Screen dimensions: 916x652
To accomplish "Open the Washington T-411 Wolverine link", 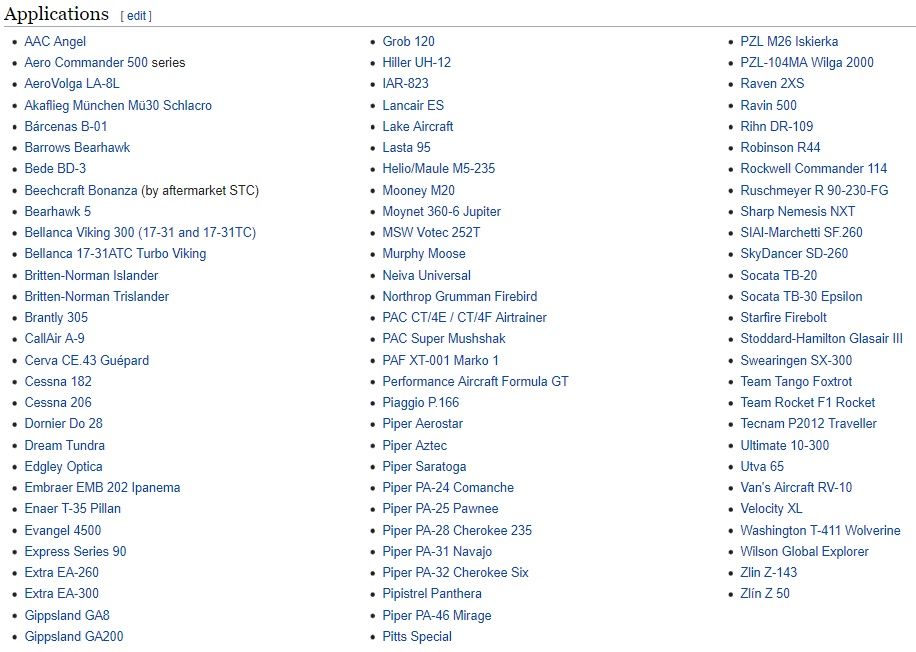I will click(820, 530).
